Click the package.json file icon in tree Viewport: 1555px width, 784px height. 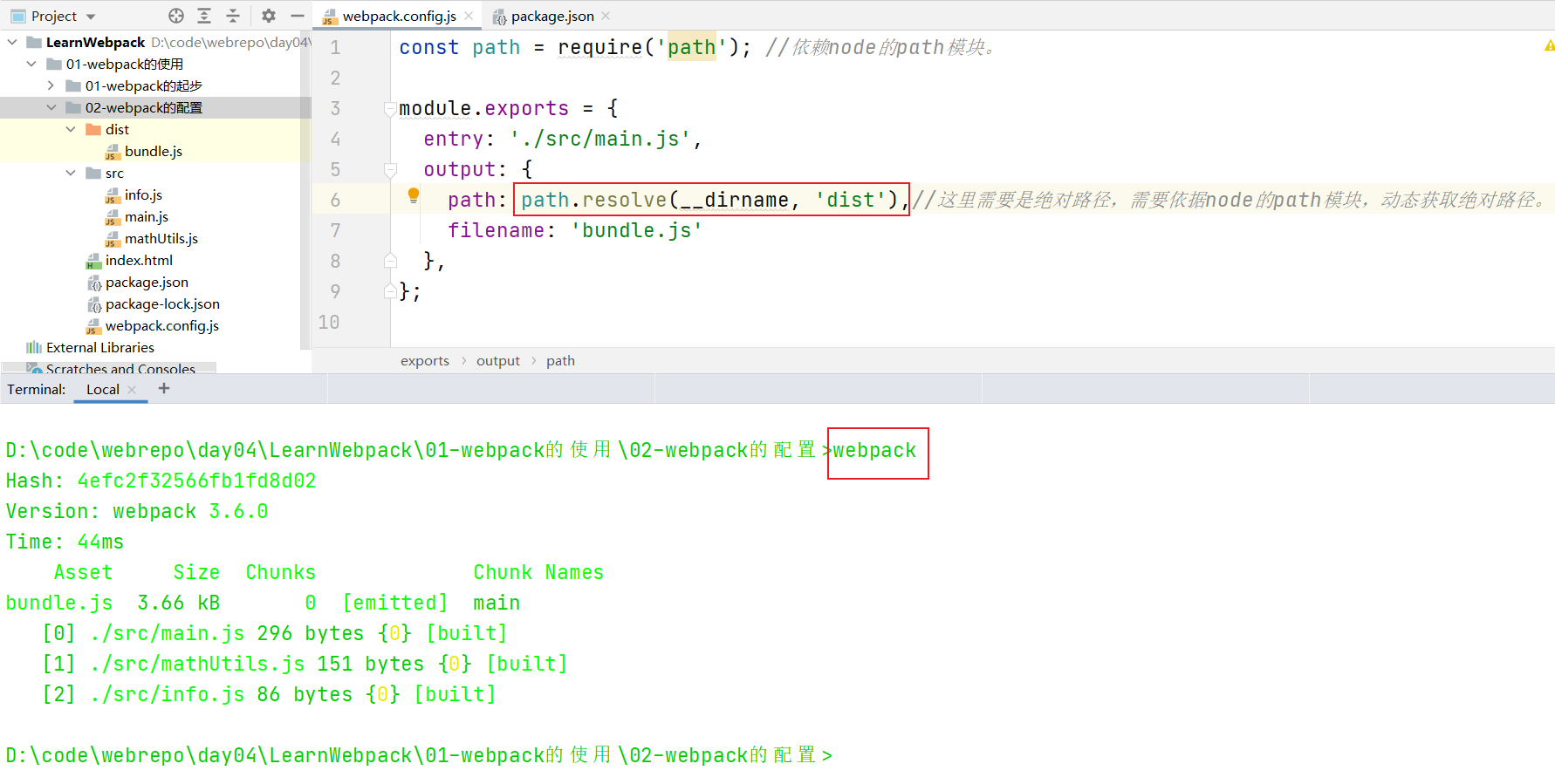coord(94,283)
